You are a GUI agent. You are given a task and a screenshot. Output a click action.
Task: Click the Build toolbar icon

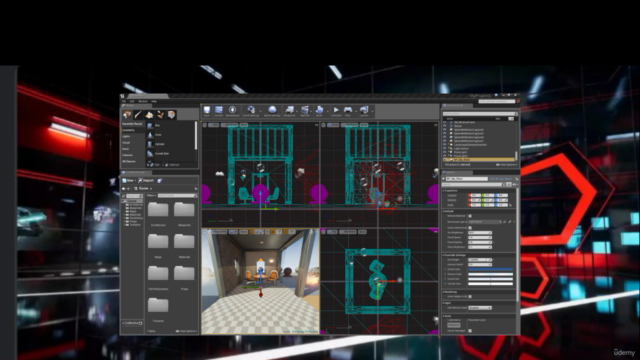(x=320, y=111)
